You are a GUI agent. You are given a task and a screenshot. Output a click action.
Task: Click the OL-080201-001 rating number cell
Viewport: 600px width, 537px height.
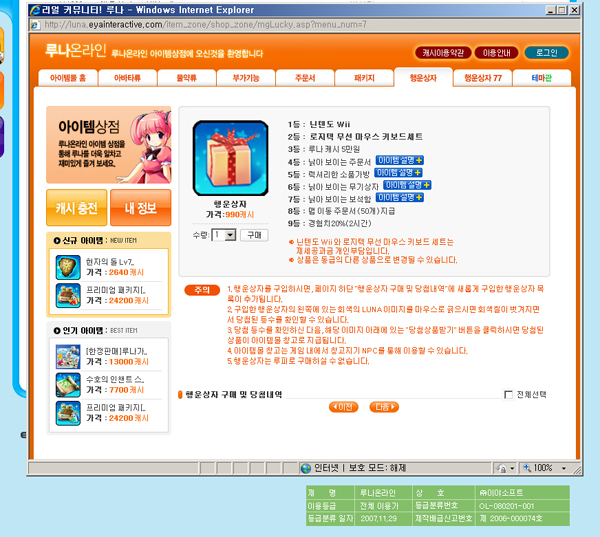point(523,506)
